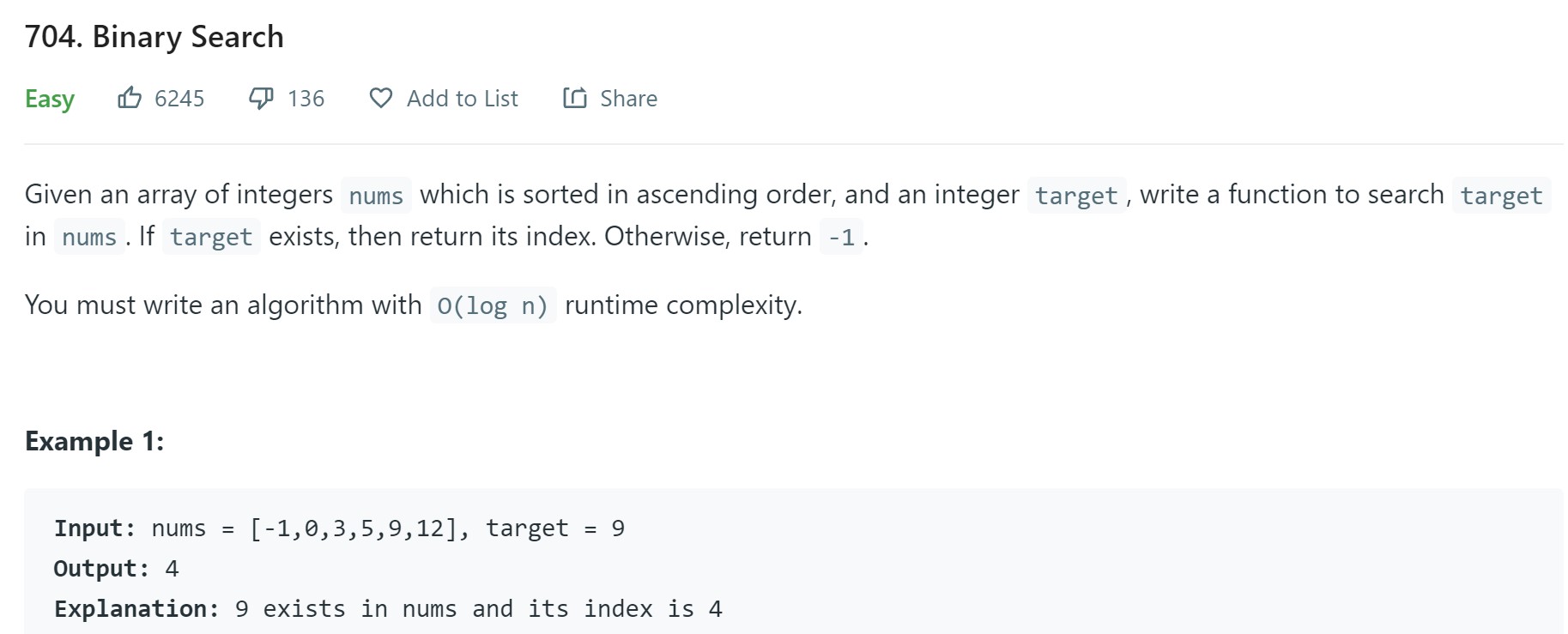Click the nums tag on second line
The height and width of the screenshot is (634, 1568).
[89, 237]
